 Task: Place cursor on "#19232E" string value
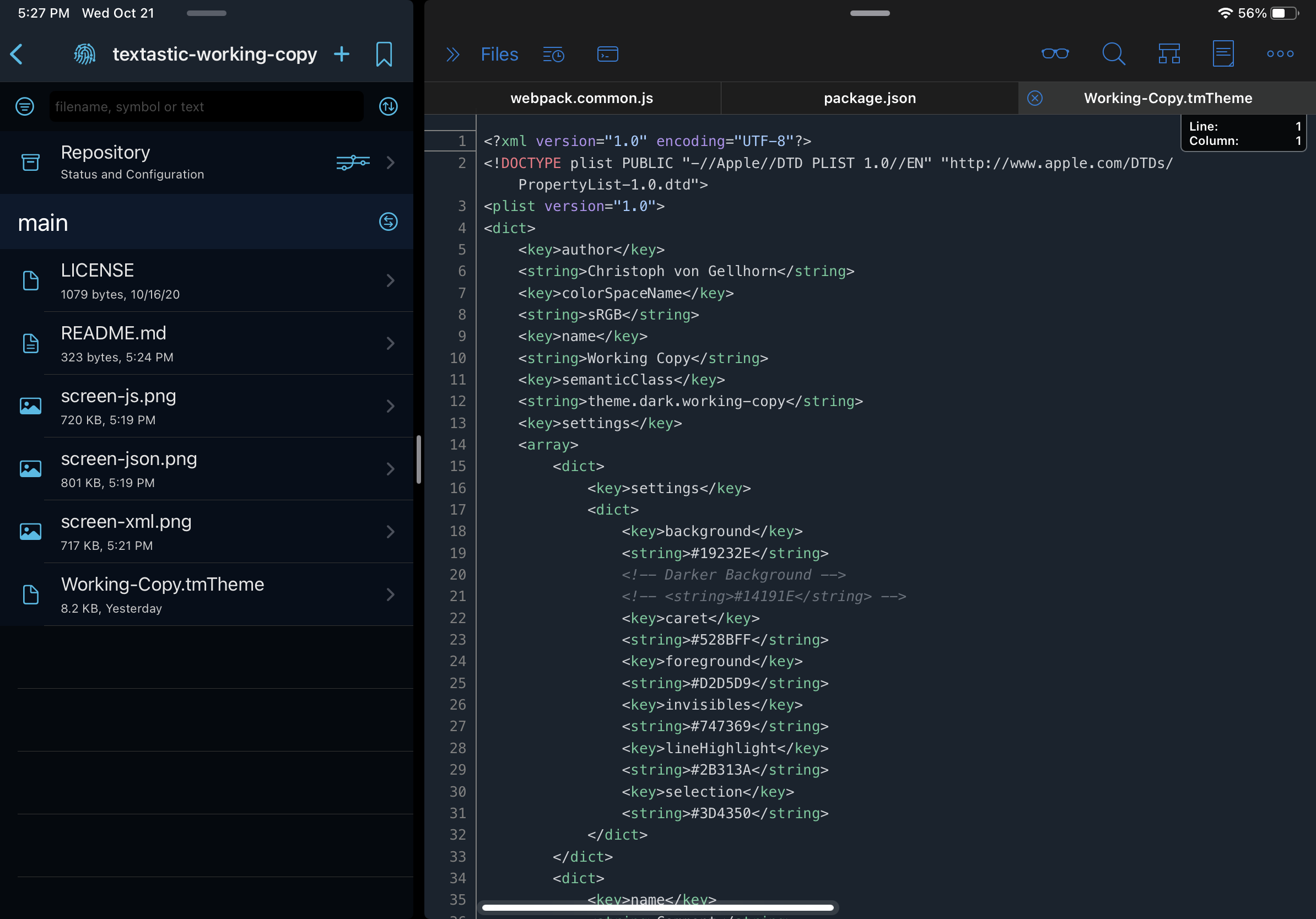pyautogui.click(x=720, y=554)
